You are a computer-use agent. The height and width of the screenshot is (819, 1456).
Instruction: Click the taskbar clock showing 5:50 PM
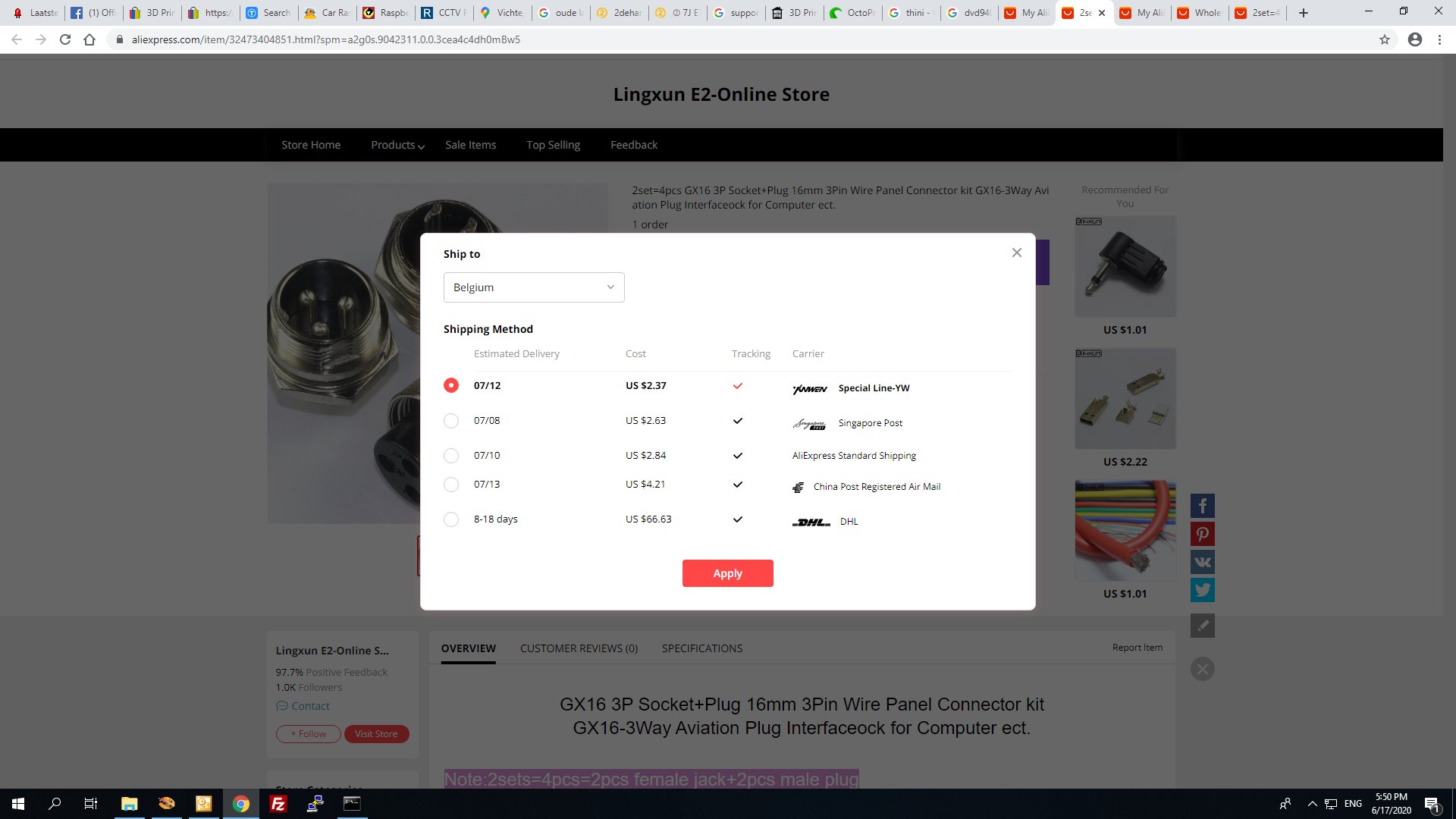point(1392,804)
